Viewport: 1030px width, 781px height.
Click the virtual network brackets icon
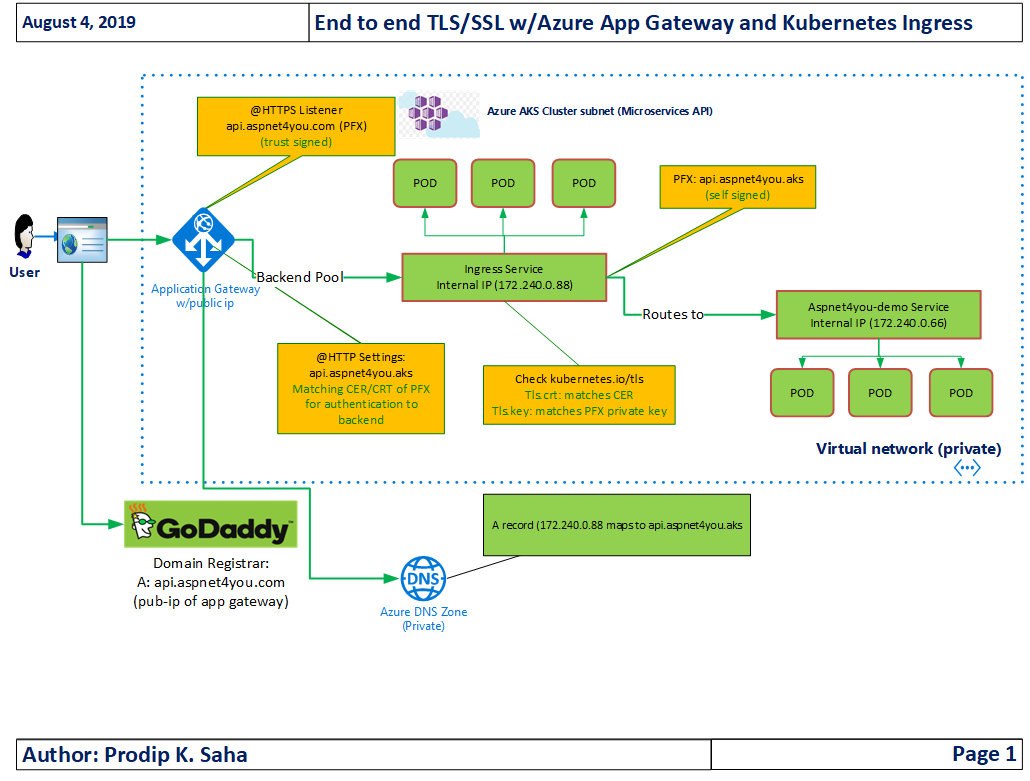tap(967, 468)
